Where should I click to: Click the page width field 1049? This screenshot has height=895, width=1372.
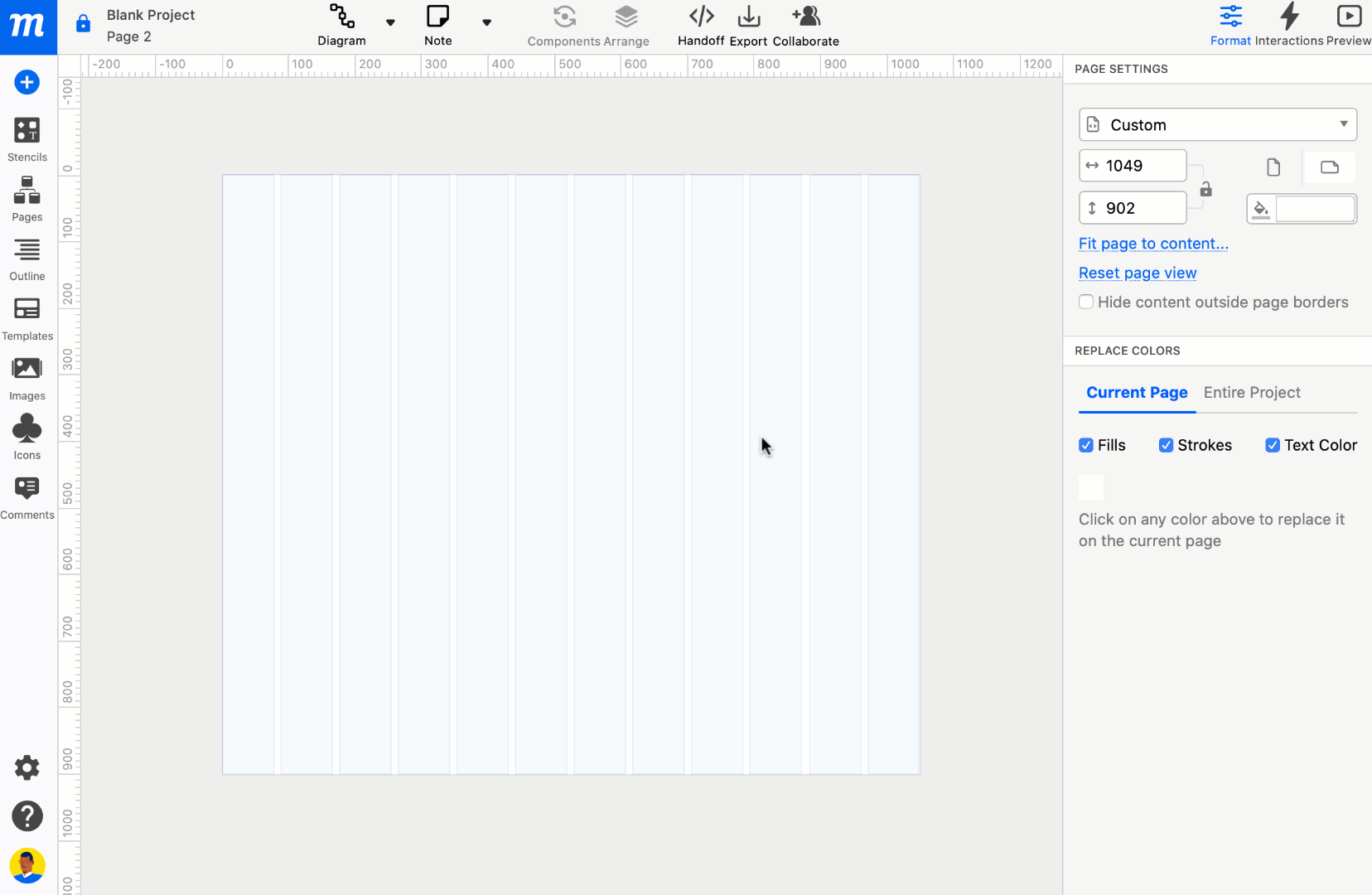click(x=1133, y=166)
